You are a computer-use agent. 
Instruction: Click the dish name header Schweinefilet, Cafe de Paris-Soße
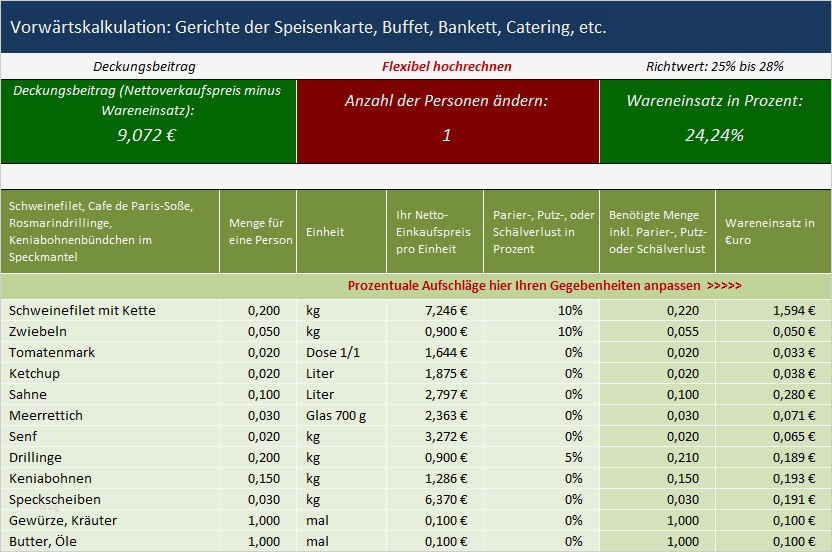pos(110,232)
